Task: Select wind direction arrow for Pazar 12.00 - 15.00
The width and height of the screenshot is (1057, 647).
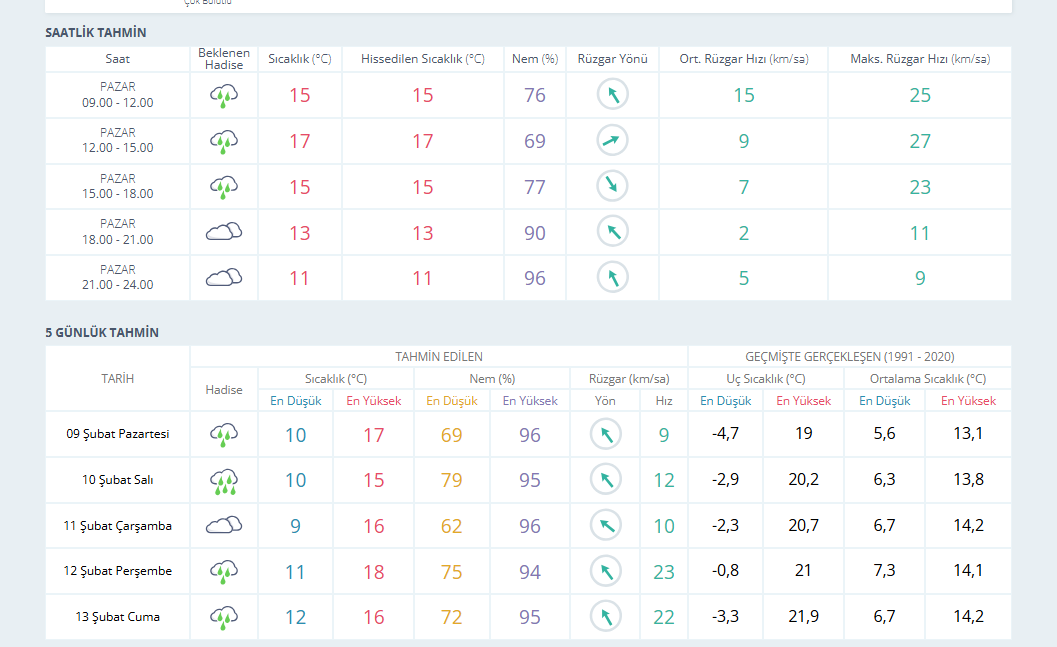Action: coord(612,141)
